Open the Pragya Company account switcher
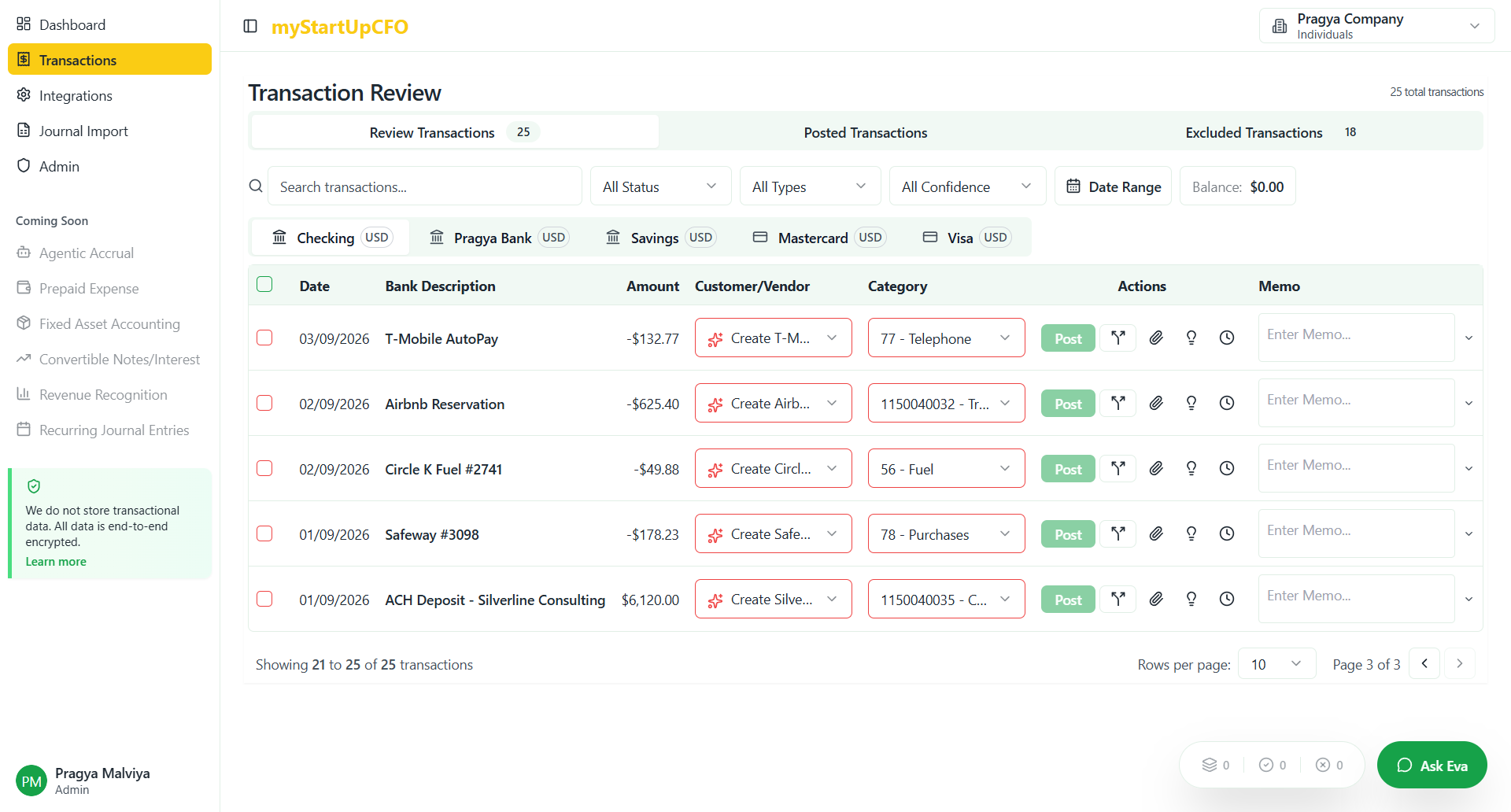1511x812 pixels. coord(1376,26)
